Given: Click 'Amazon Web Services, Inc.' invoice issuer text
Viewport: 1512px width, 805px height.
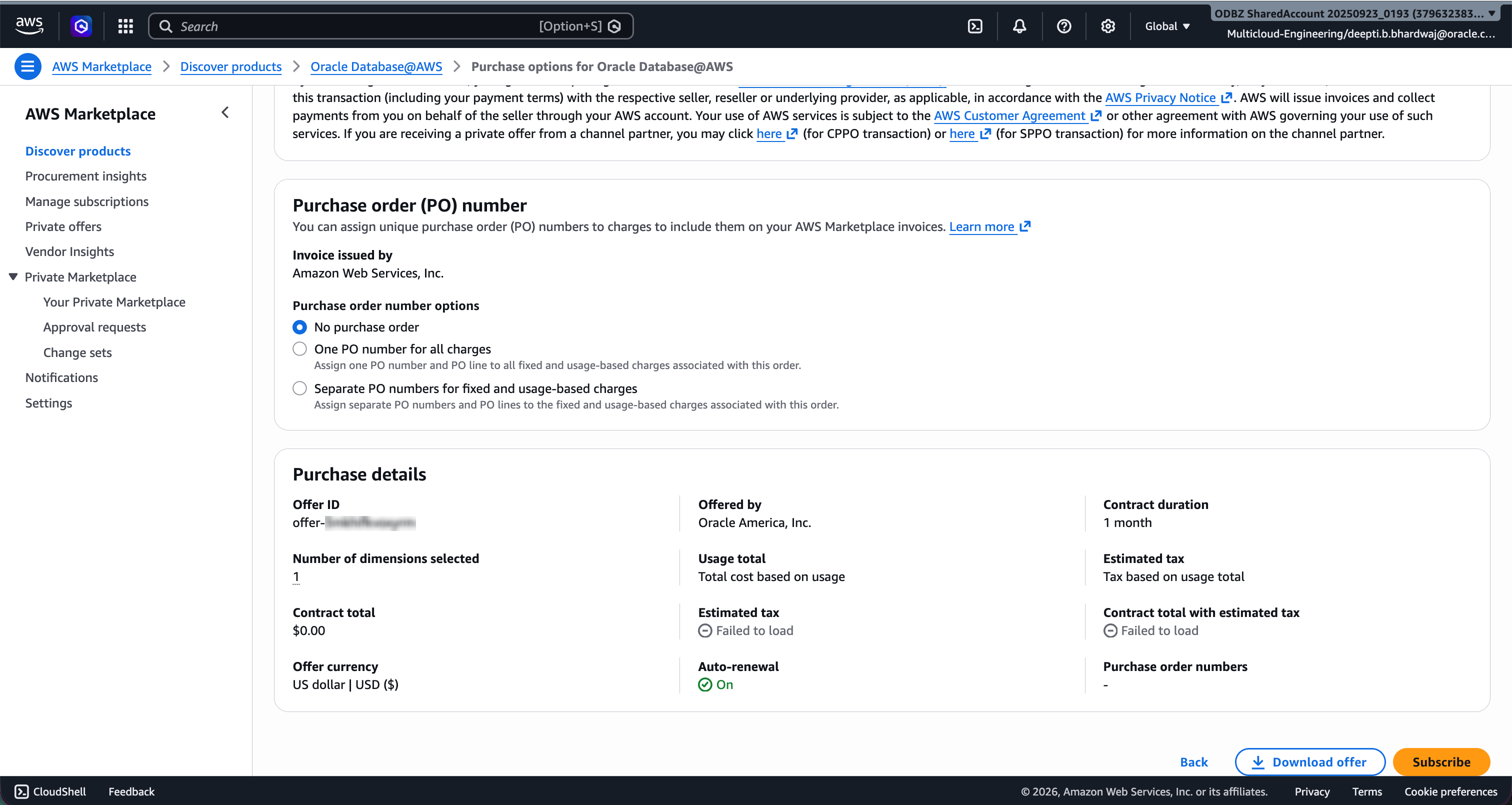Looking at the screenshot, I should pos(368,273).
